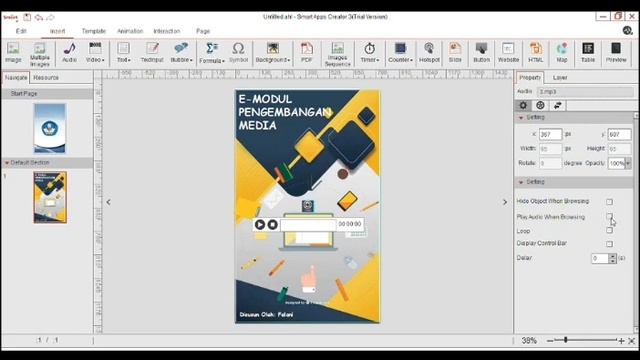The width and height of the screenshot is (640, 360).
Task: Open the Video dropdown
Action: click(x=95, y=53)
